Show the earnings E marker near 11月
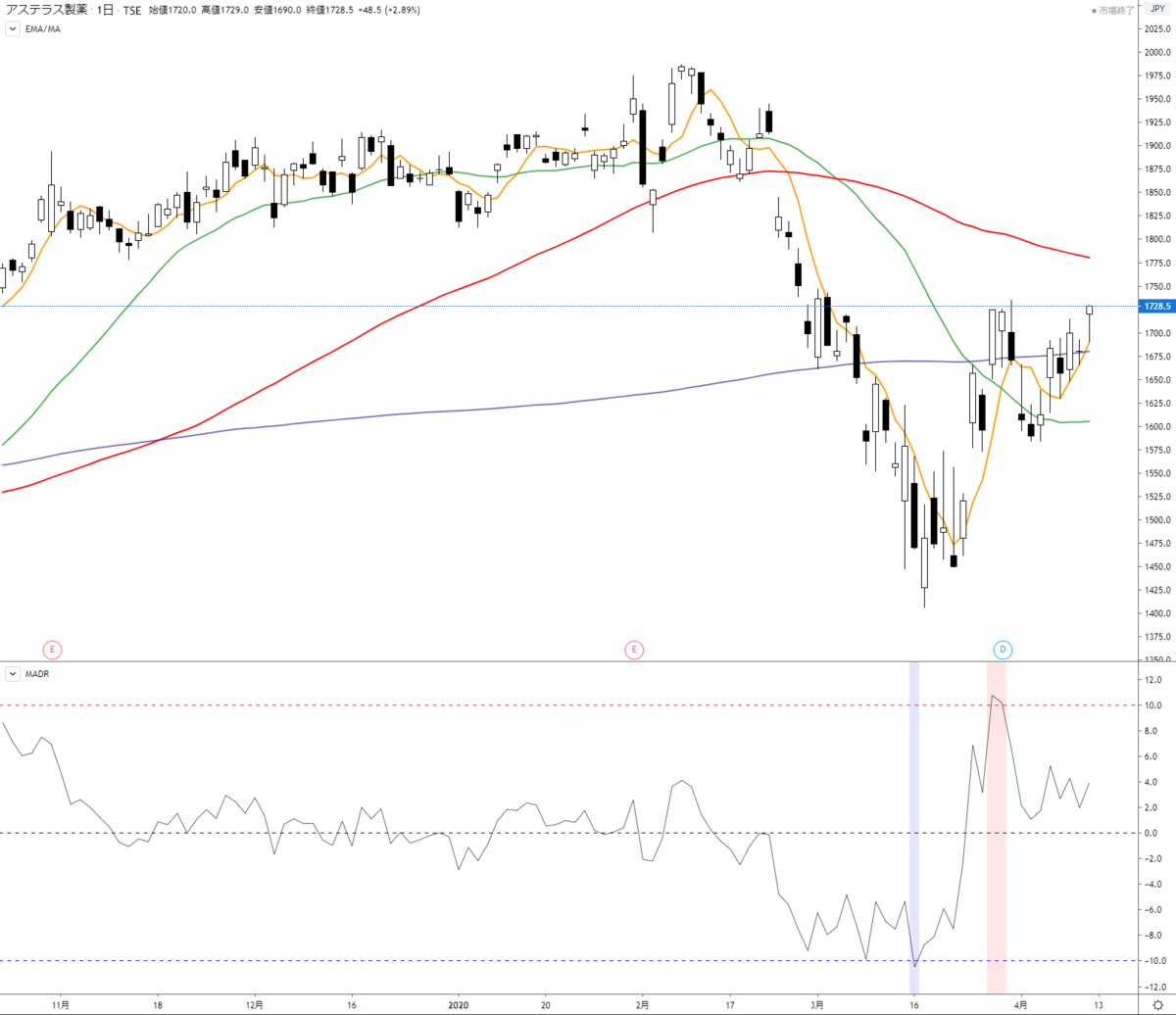 click(x=51, y=649)
